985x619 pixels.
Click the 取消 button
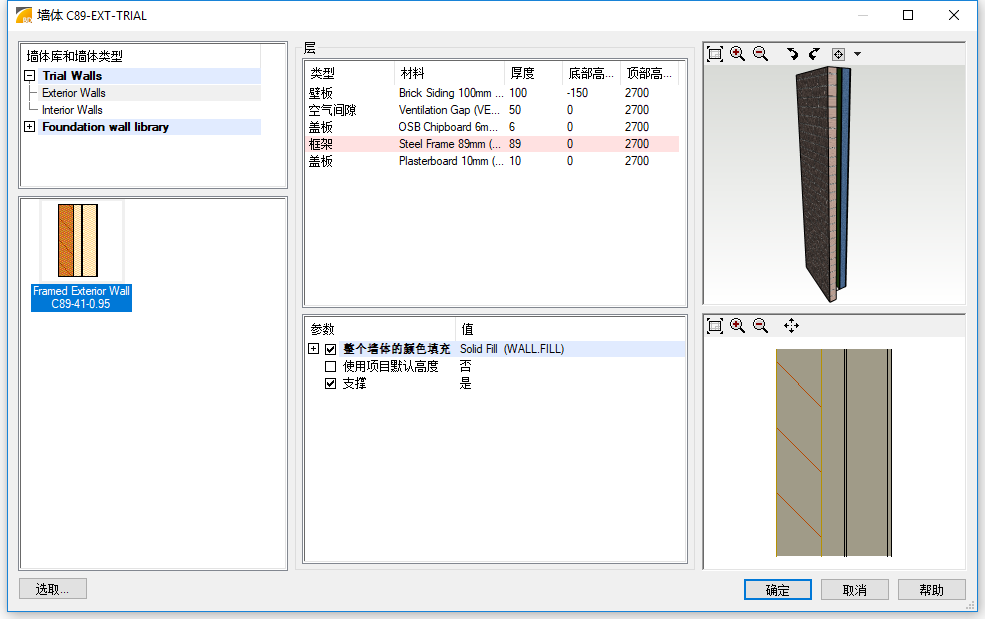point(854,589)
